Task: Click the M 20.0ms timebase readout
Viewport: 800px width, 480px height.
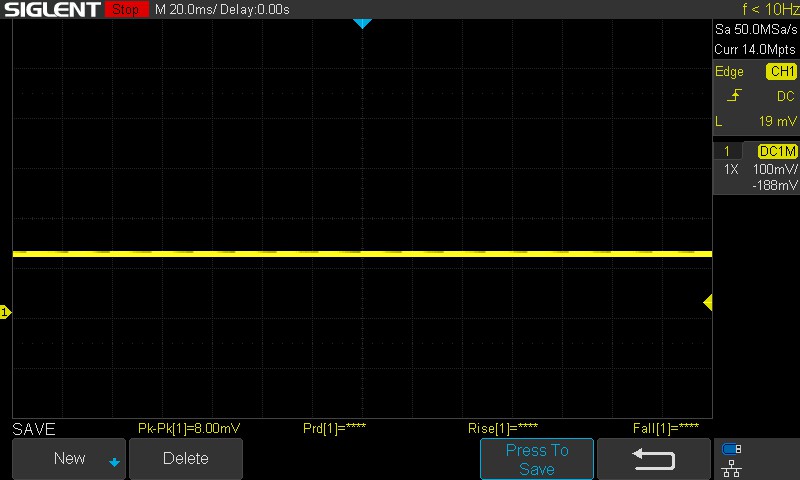Action: [x=186, y=10]
